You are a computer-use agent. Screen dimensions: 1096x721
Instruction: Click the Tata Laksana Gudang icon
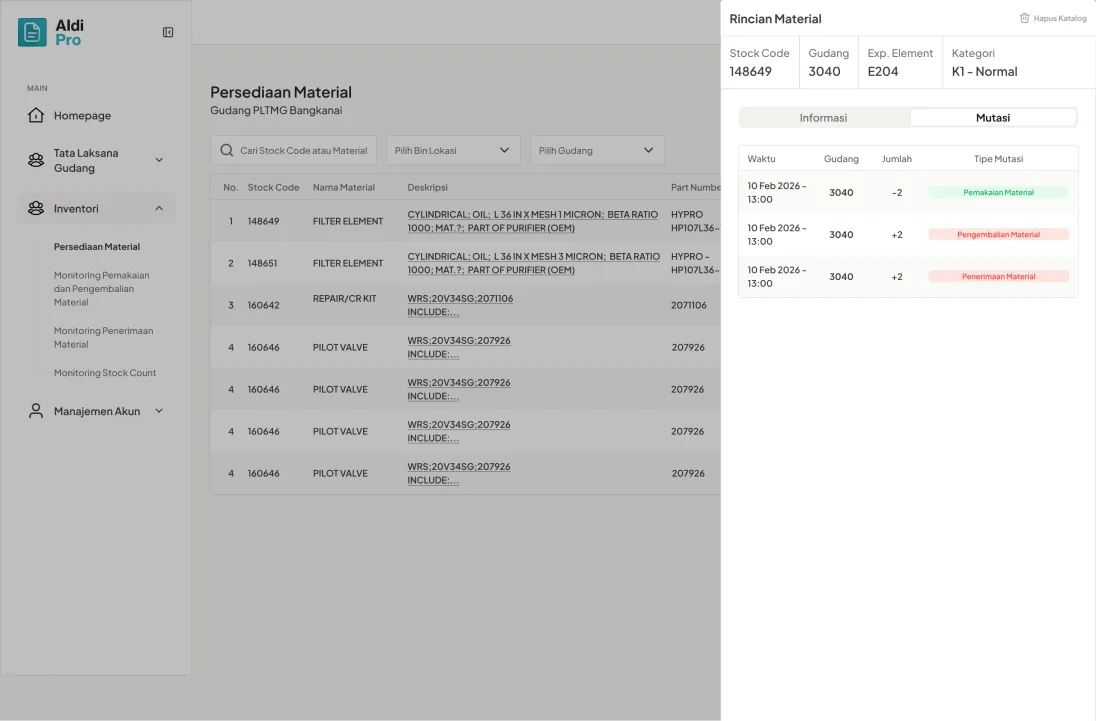click(36, 160)
